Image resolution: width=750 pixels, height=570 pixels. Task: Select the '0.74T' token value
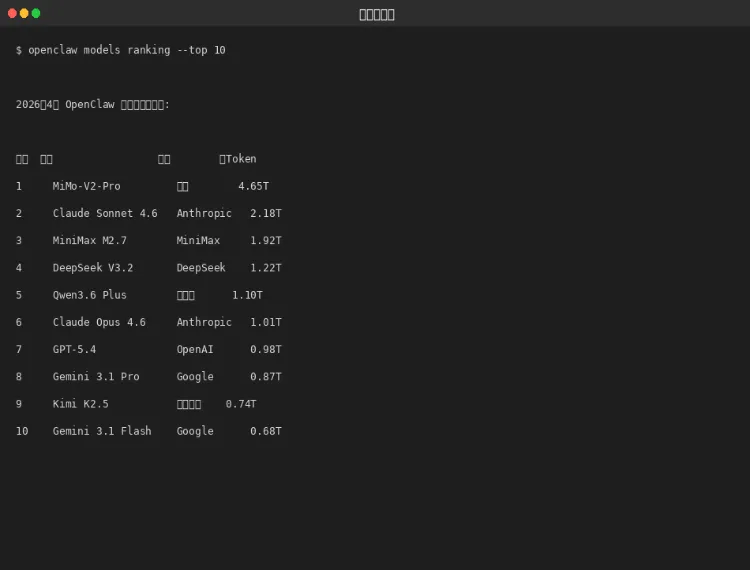click(x=241, y=404)
